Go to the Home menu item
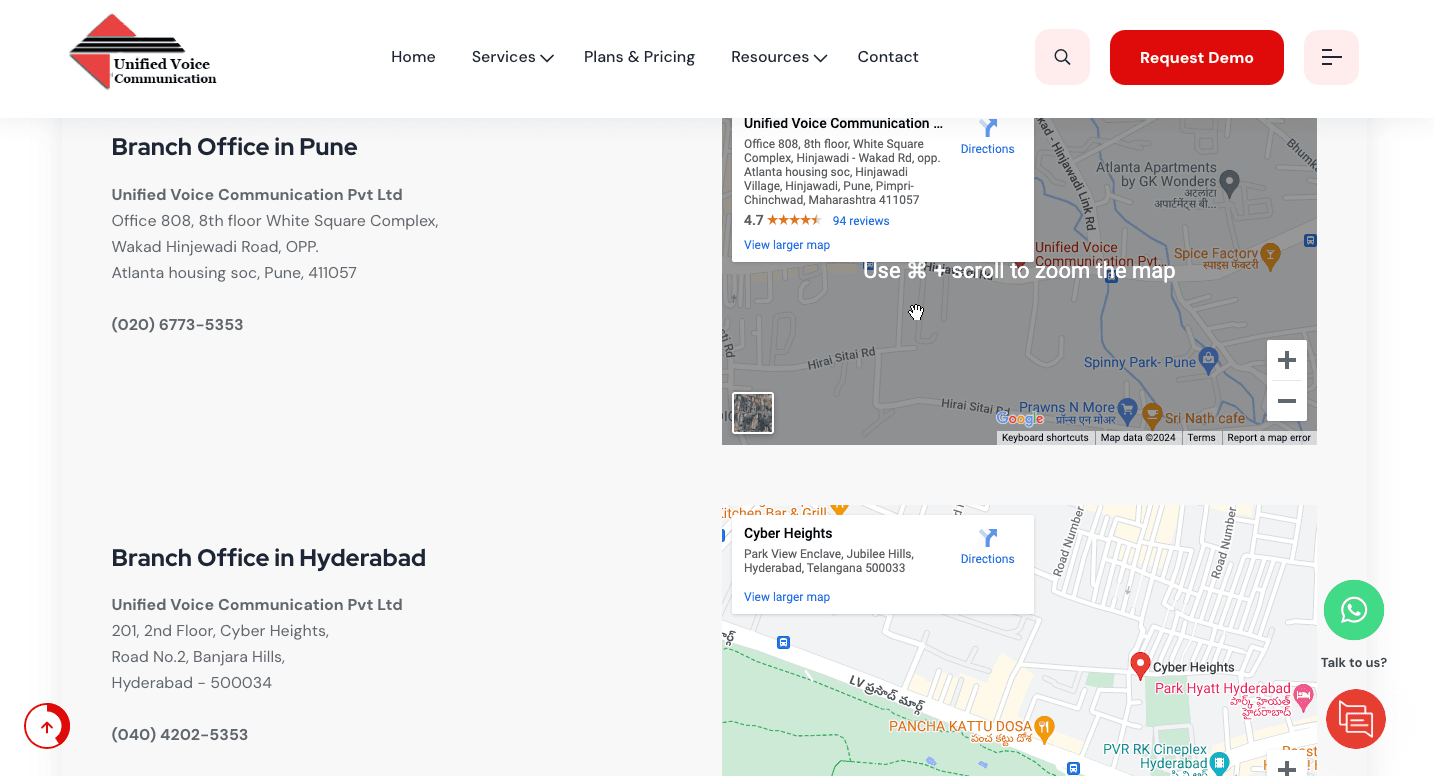Screen dimensions: 1434x776 pyautogui.click(x=413, y=57)
